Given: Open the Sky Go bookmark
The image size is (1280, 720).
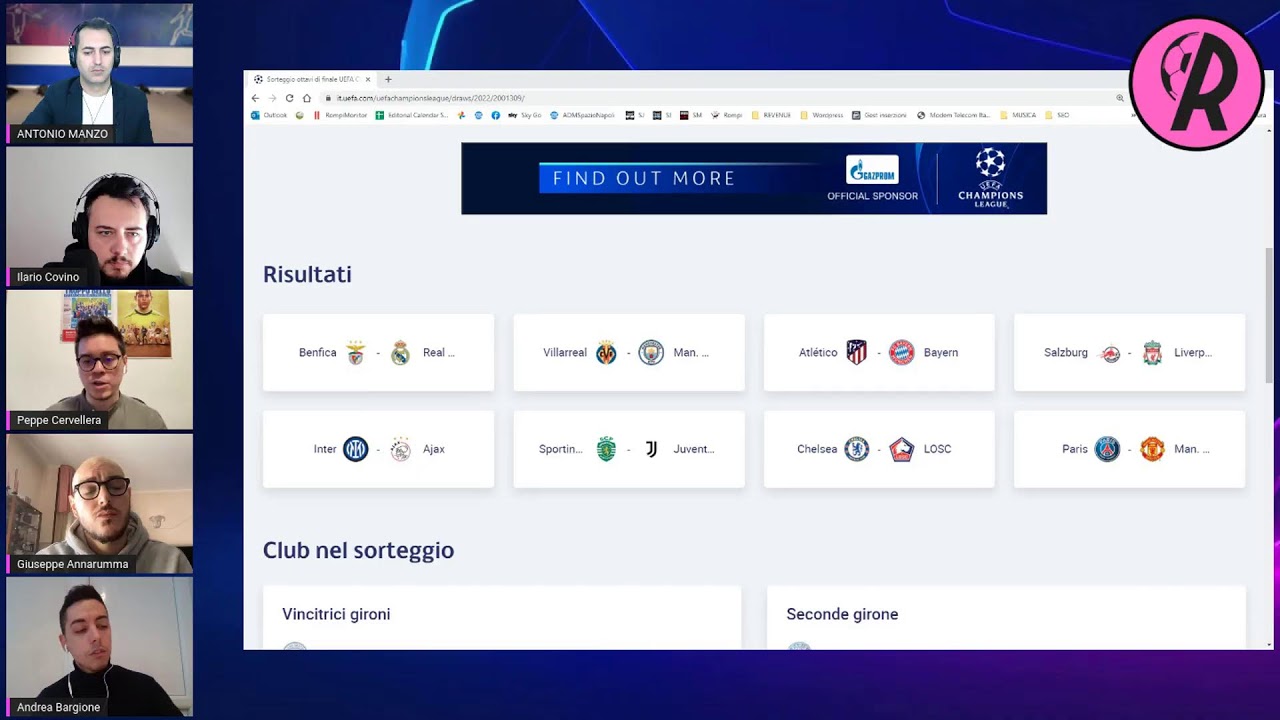Looking at the screenshot, I should tap(525, 115).
